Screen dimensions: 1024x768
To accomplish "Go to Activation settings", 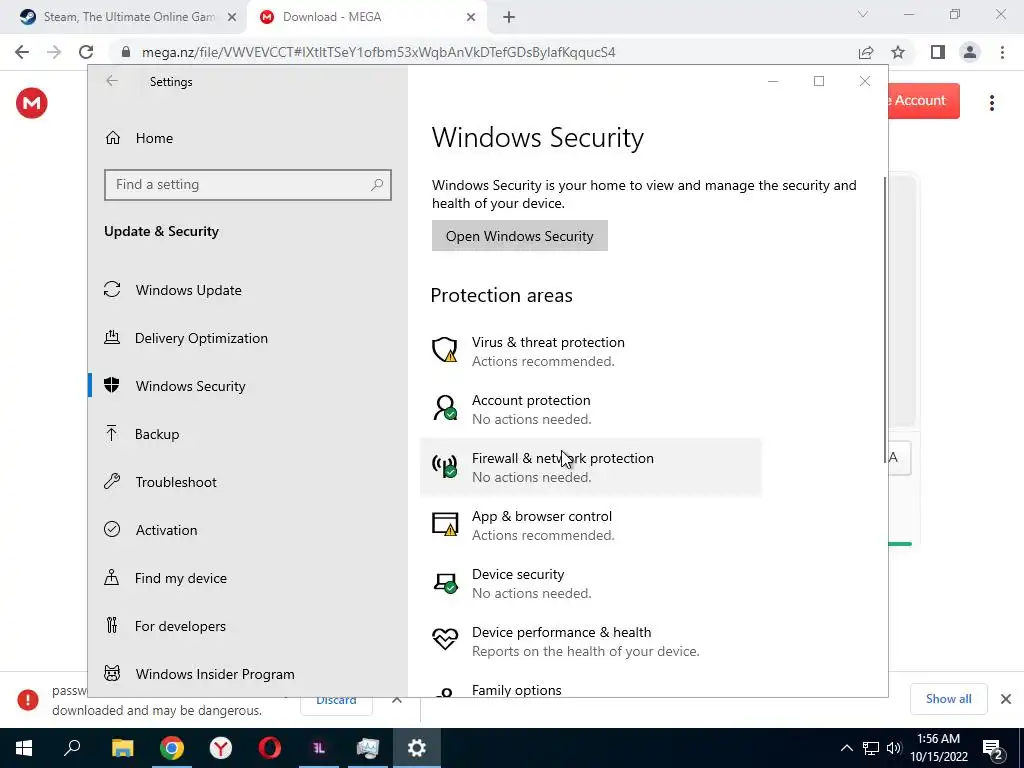I will [x=166, y=530].
